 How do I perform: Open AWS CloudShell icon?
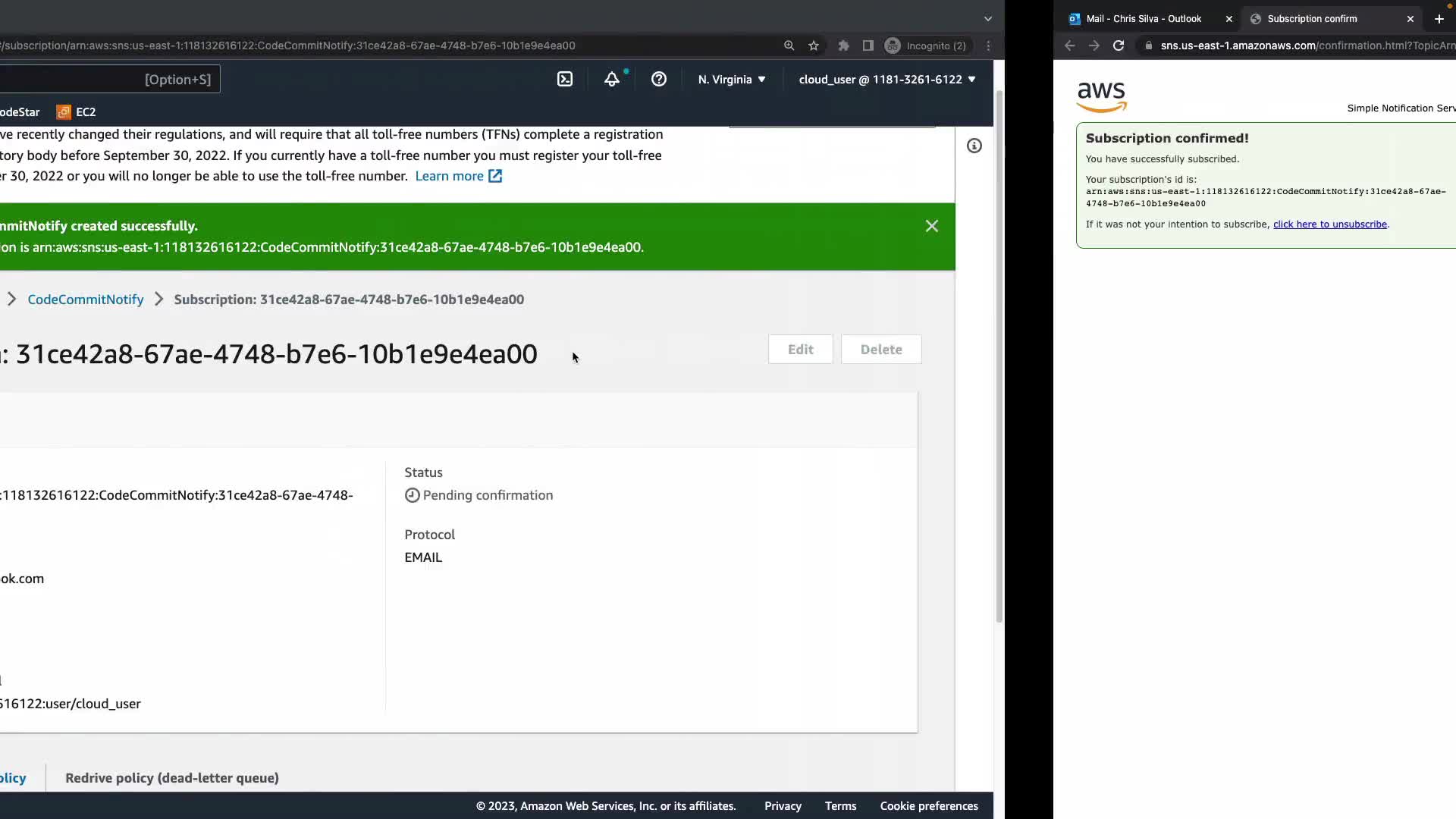click(565, 79)
